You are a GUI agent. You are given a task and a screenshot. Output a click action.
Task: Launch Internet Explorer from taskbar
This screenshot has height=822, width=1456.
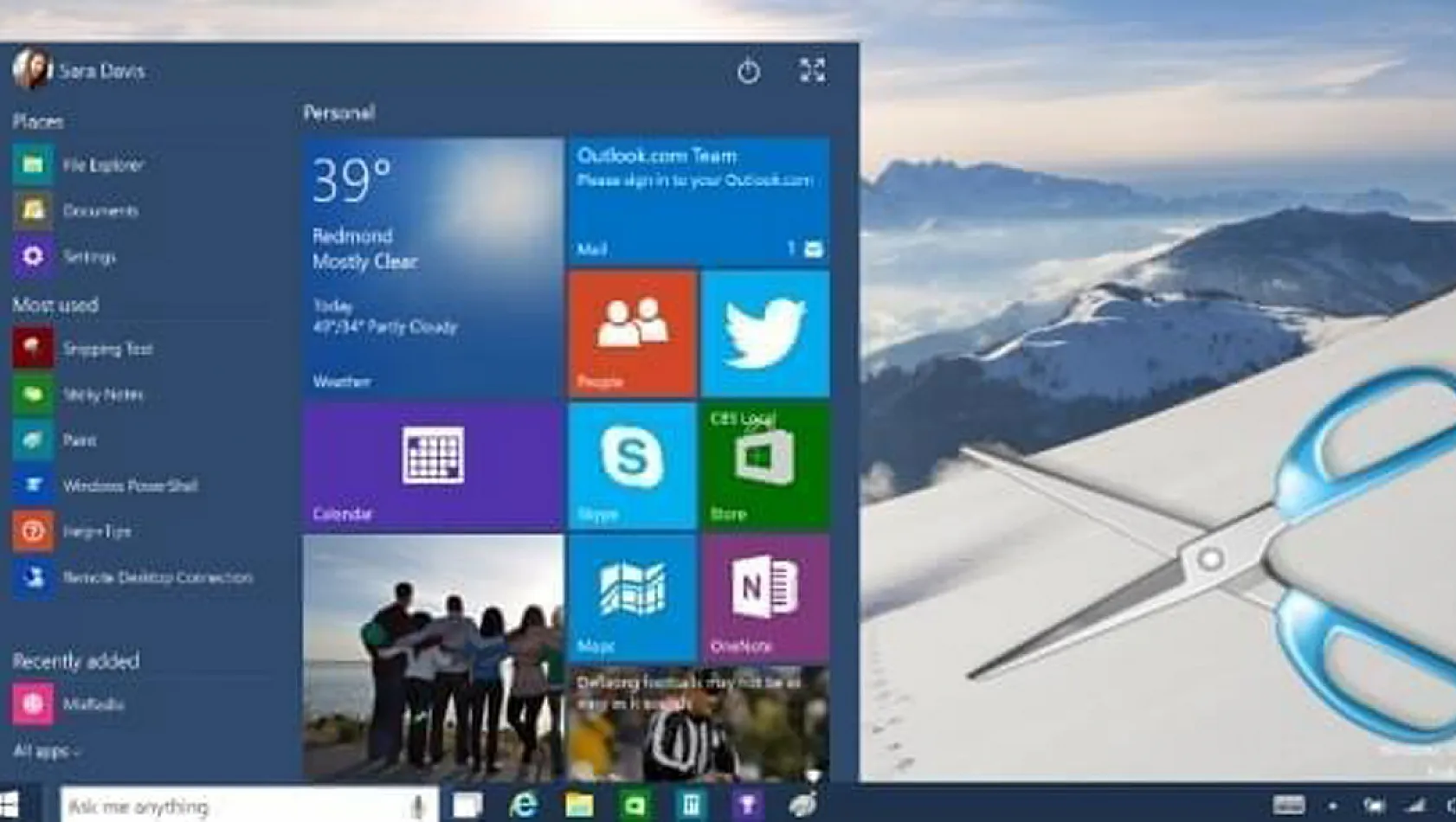coord(523,806)
